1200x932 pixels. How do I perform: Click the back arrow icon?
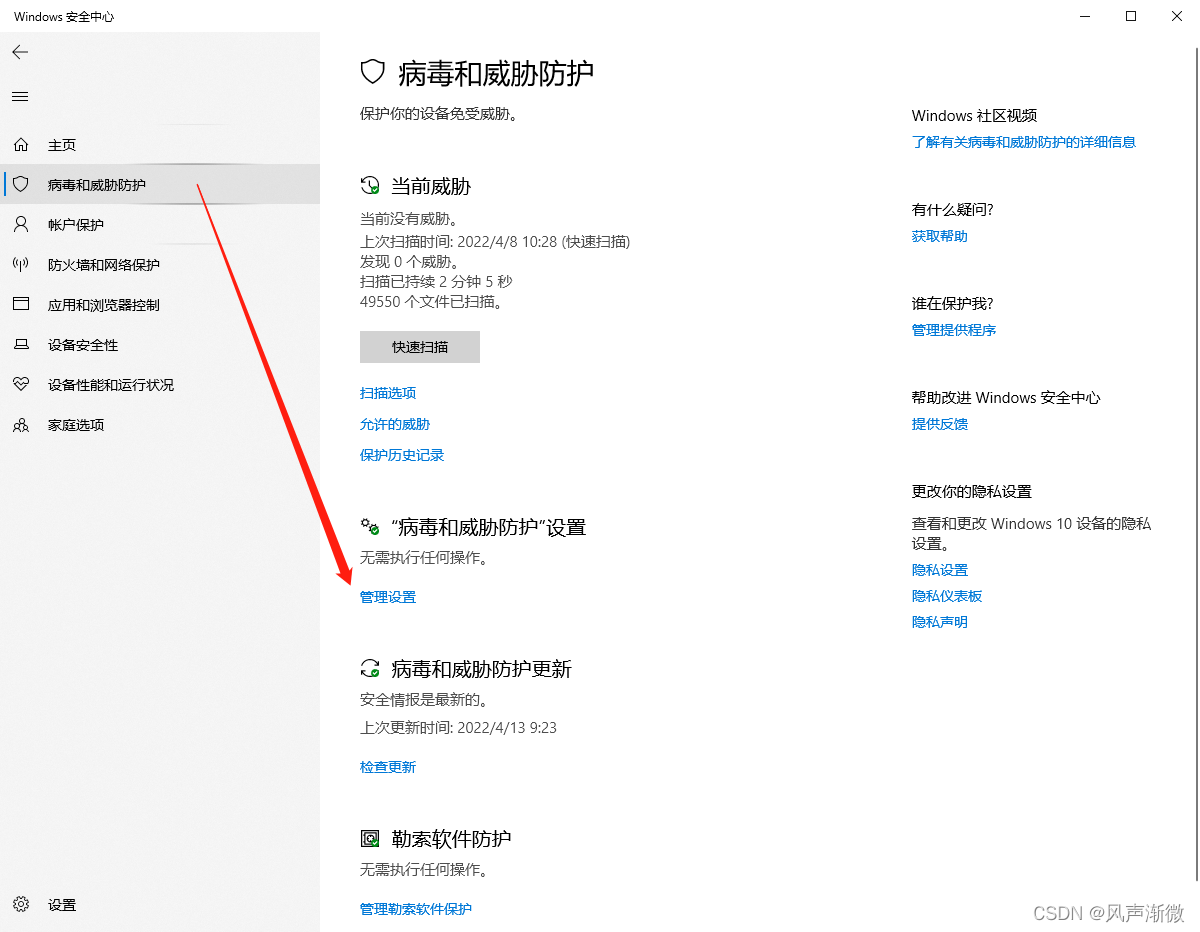20,52
